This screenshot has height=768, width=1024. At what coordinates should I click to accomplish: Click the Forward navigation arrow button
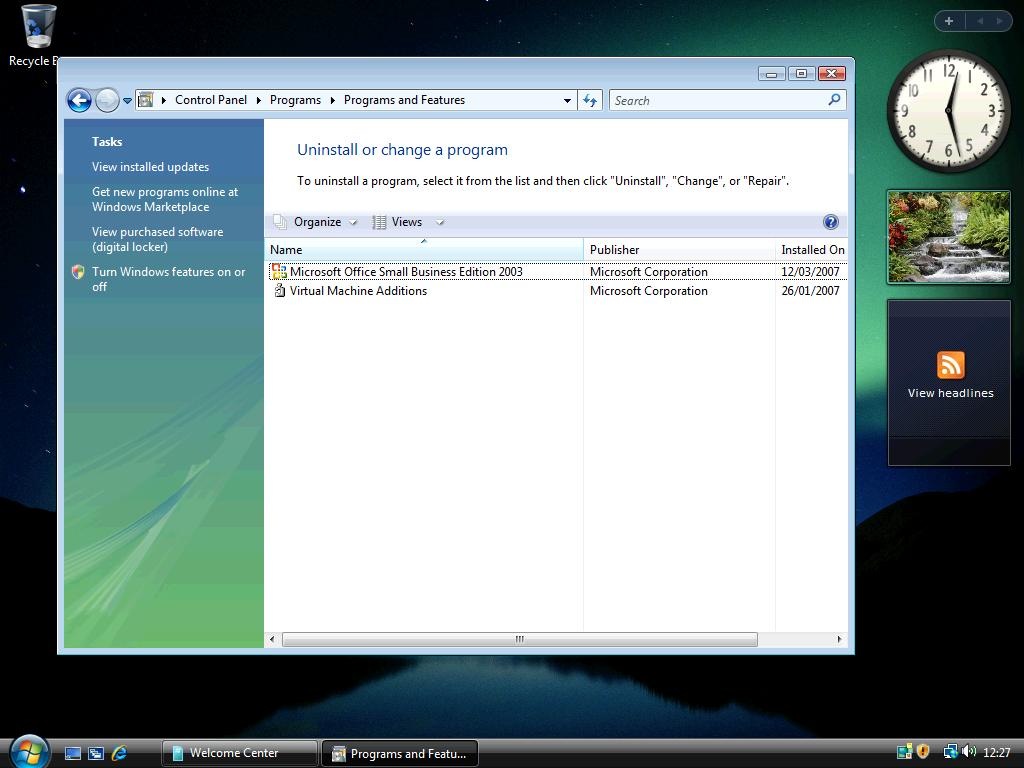[x=107, y=101]
